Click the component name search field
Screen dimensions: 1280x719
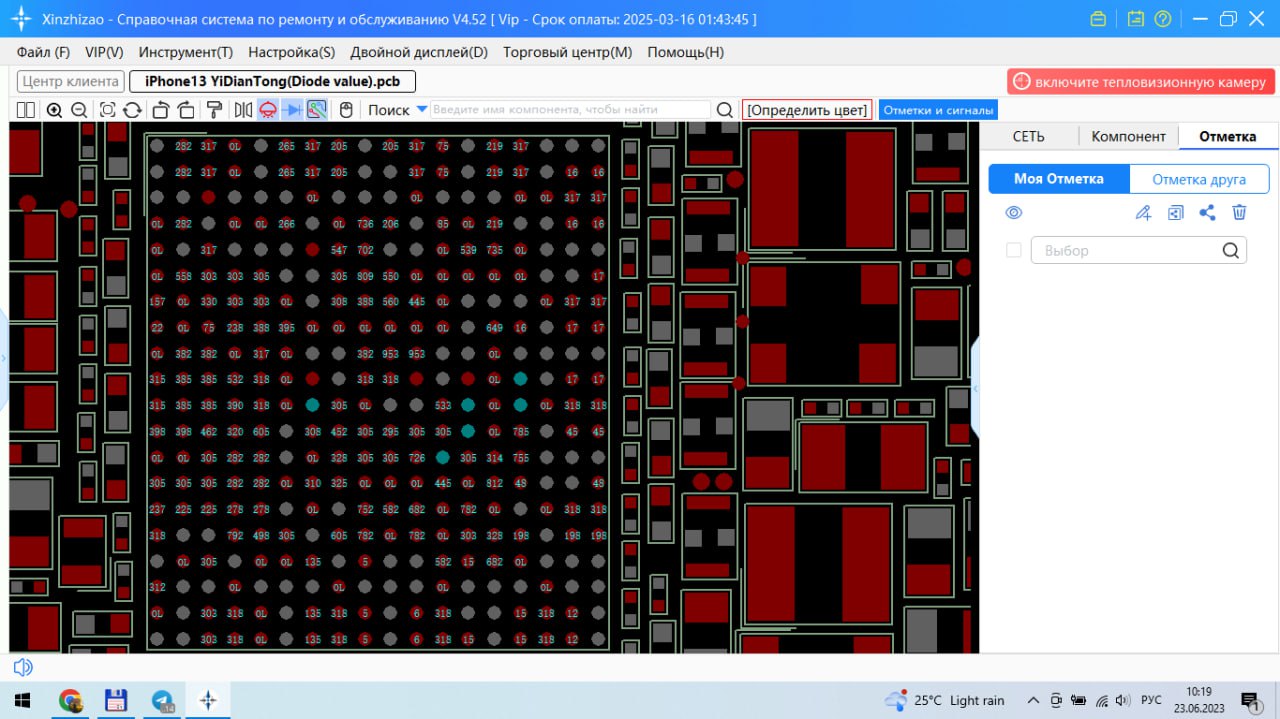coord(570,110)
